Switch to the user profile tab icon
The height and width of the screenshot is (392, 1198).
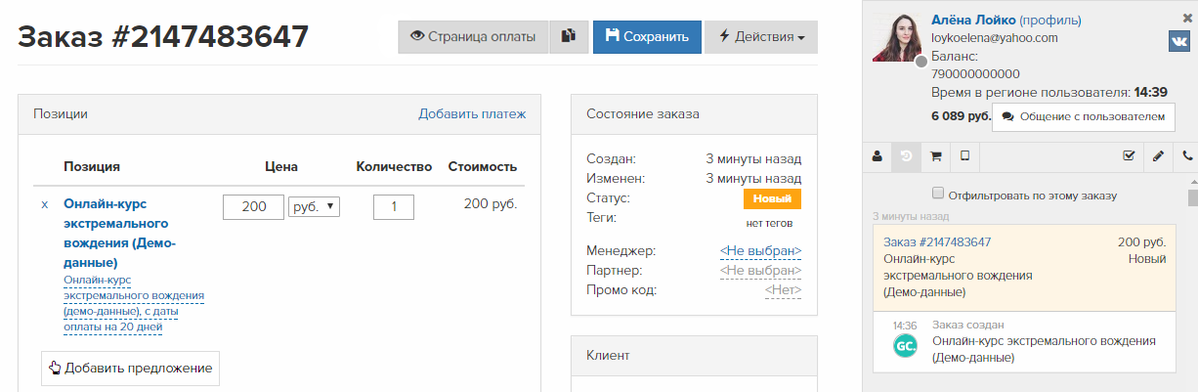pos(876,156)
